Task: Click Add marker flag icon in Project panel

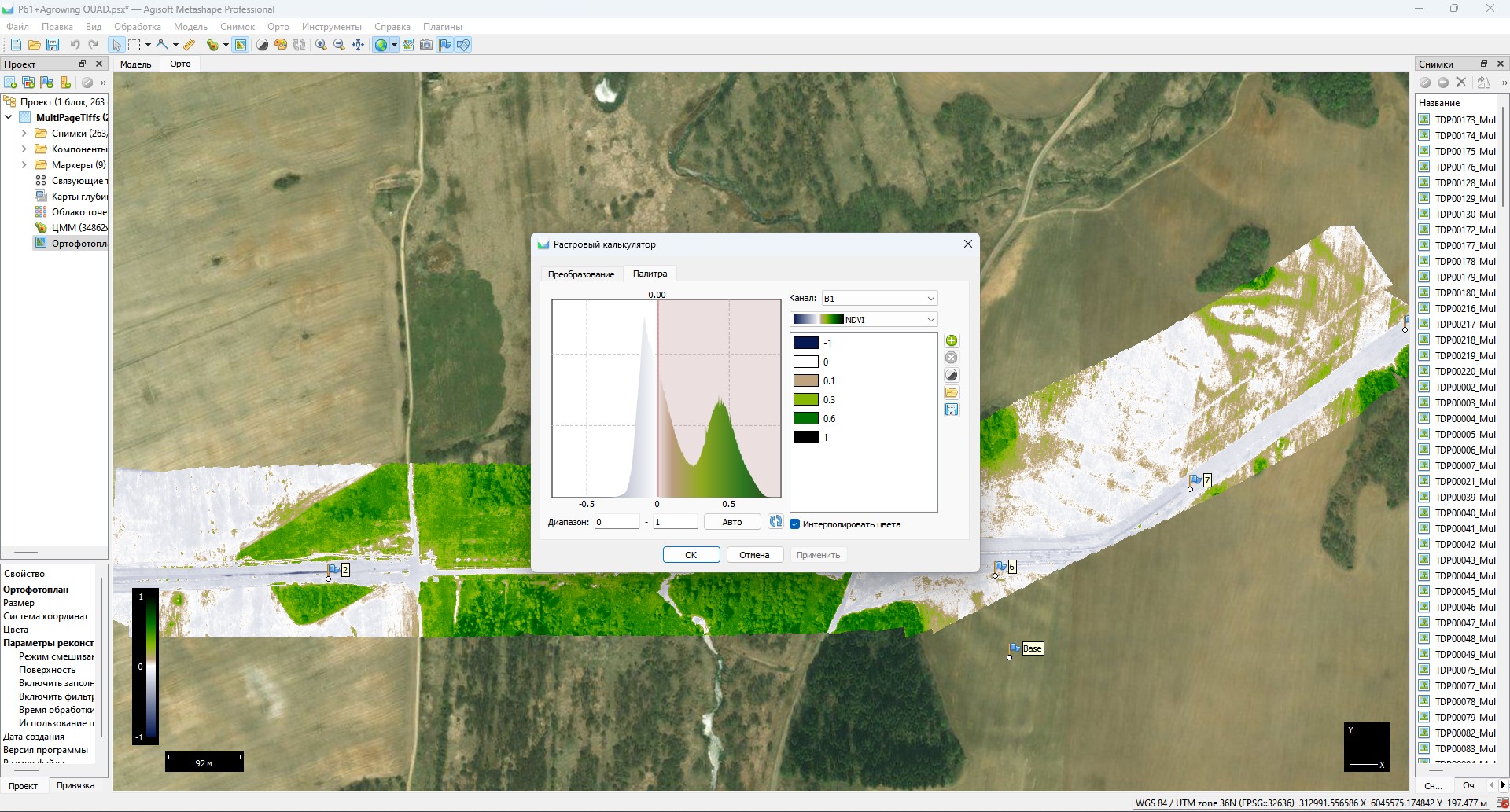Action: coord(46,83)
